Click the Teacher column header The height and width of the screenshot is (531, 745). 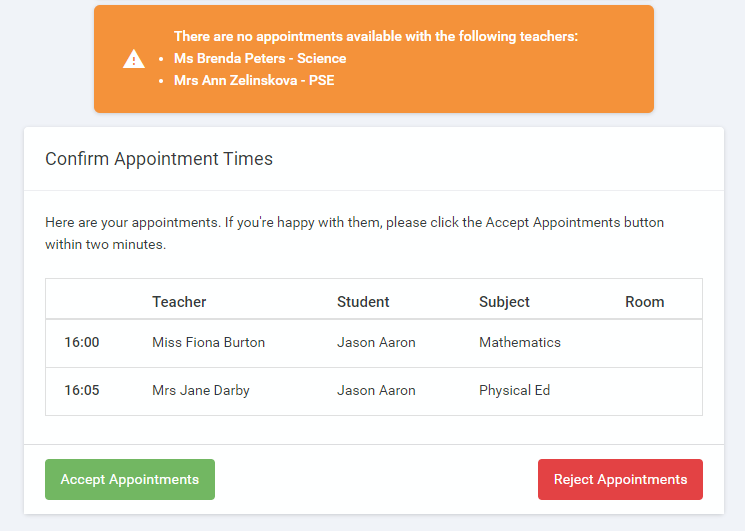pos(179,301)
